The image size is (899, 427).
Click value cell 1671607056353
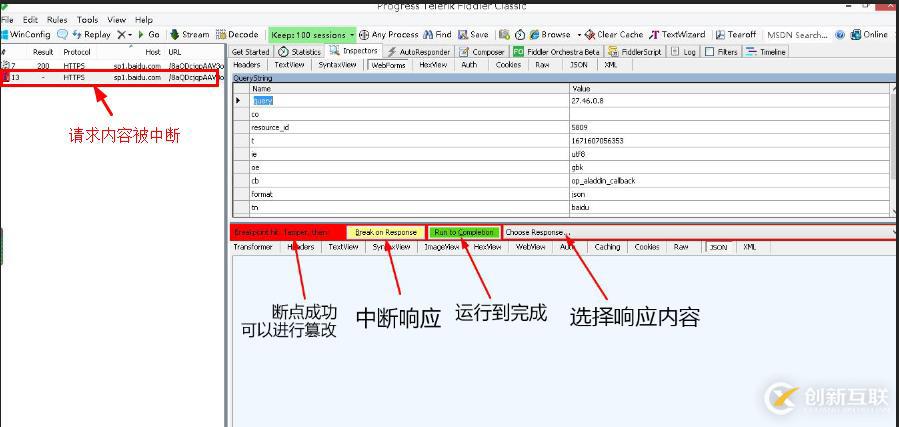pos(730,140)
